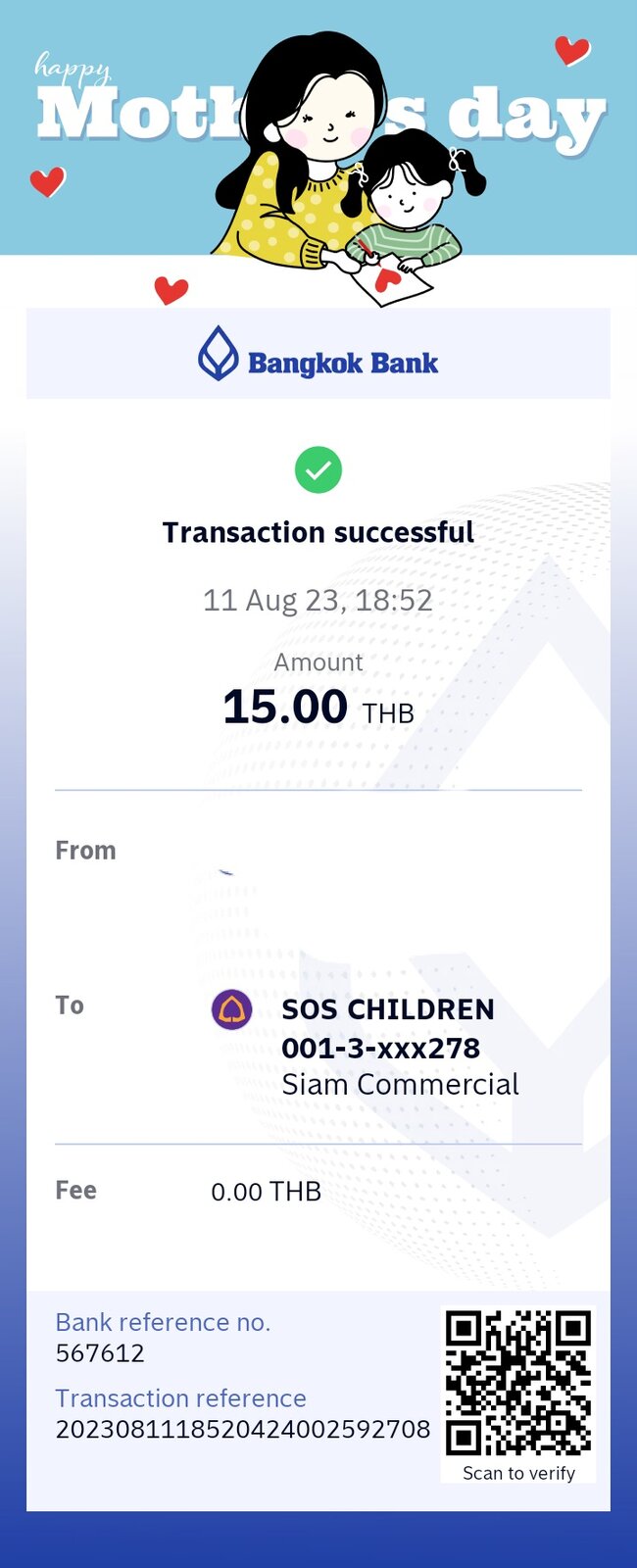Image resolution: width=637 pixels, height=1568 pixels.
Task: Click the red heart beside the Mother's text
Action: [47, 181]
